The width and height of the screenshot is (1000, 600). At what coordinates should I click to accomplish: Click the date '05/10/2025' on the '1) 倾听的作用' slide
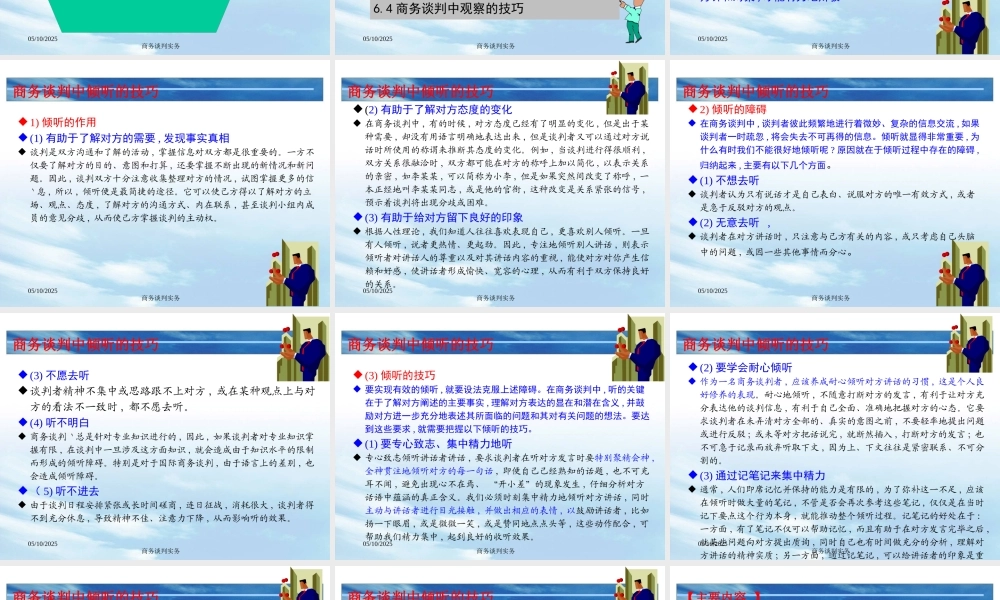pyautogui.click(x=43, y=291)
